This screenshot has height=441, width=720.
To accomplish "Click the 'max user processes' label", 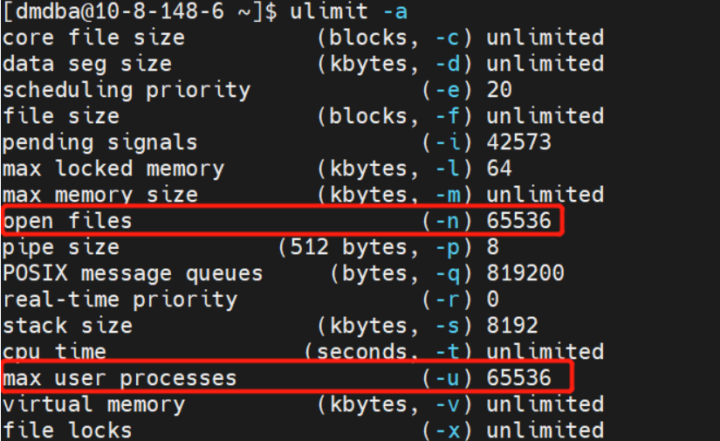I will (120, 379).
